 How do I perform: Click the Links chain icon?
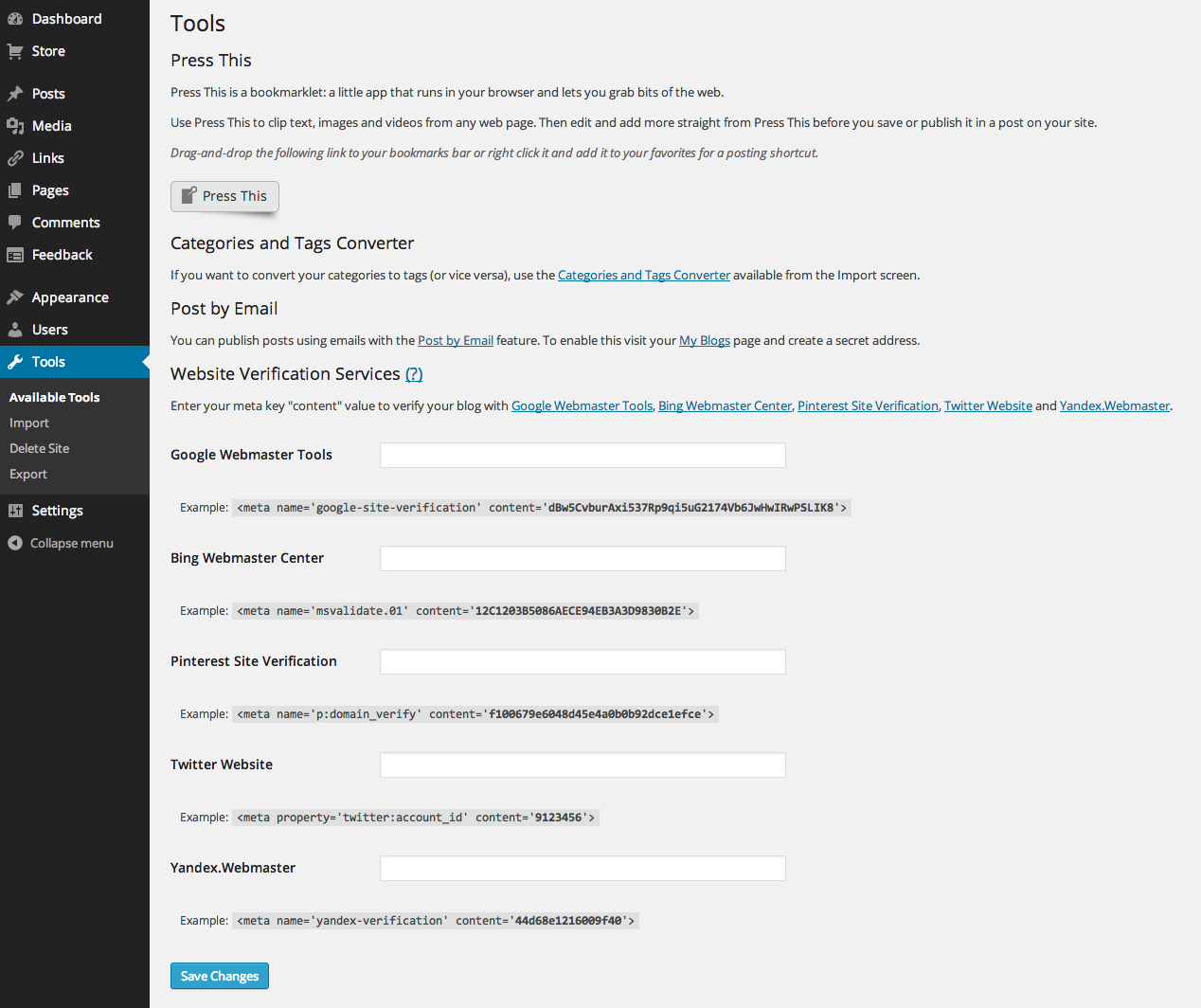click(x=15, y=158)
